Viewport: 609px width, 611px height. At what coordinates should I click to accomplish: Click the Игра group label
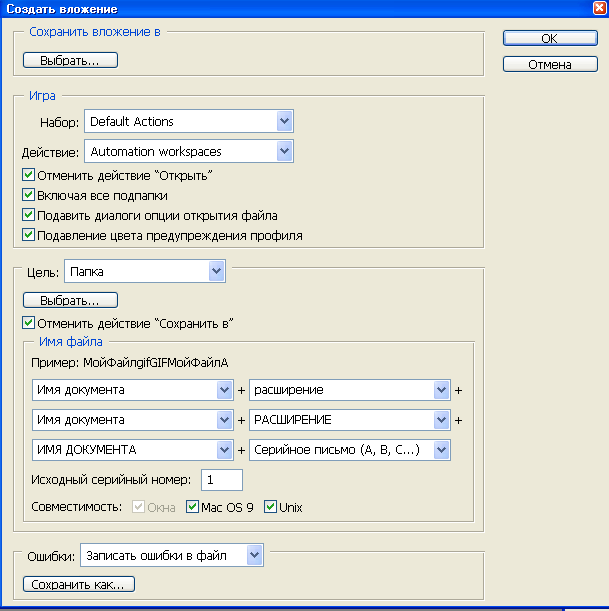point(42,96)
